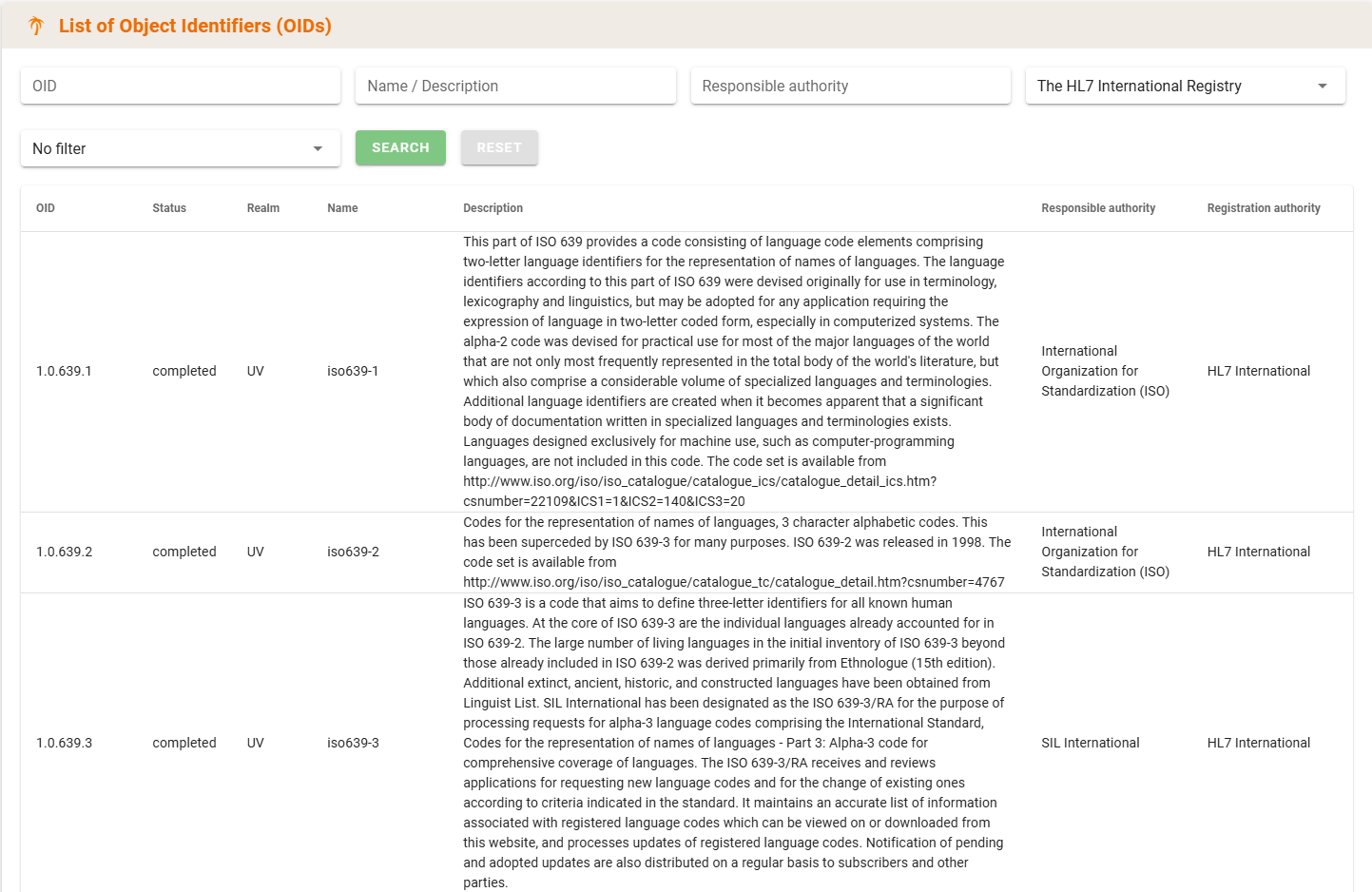This screenshot has width=1372, height=892.
Task: Sort by the OID column header
Action: [x=46, y=208]
